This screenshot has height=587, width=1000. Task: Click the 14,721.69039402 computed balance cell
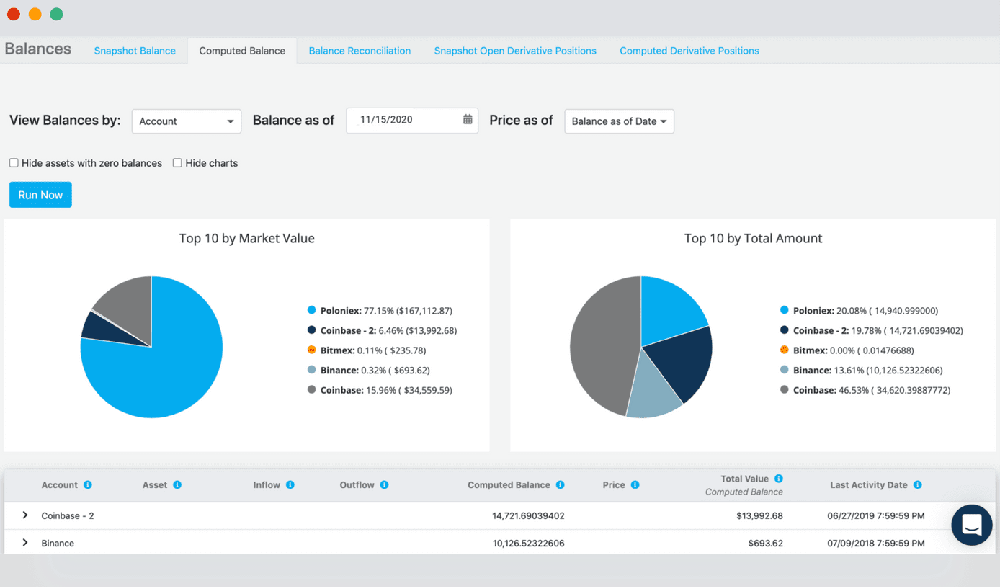pos(528,516)
